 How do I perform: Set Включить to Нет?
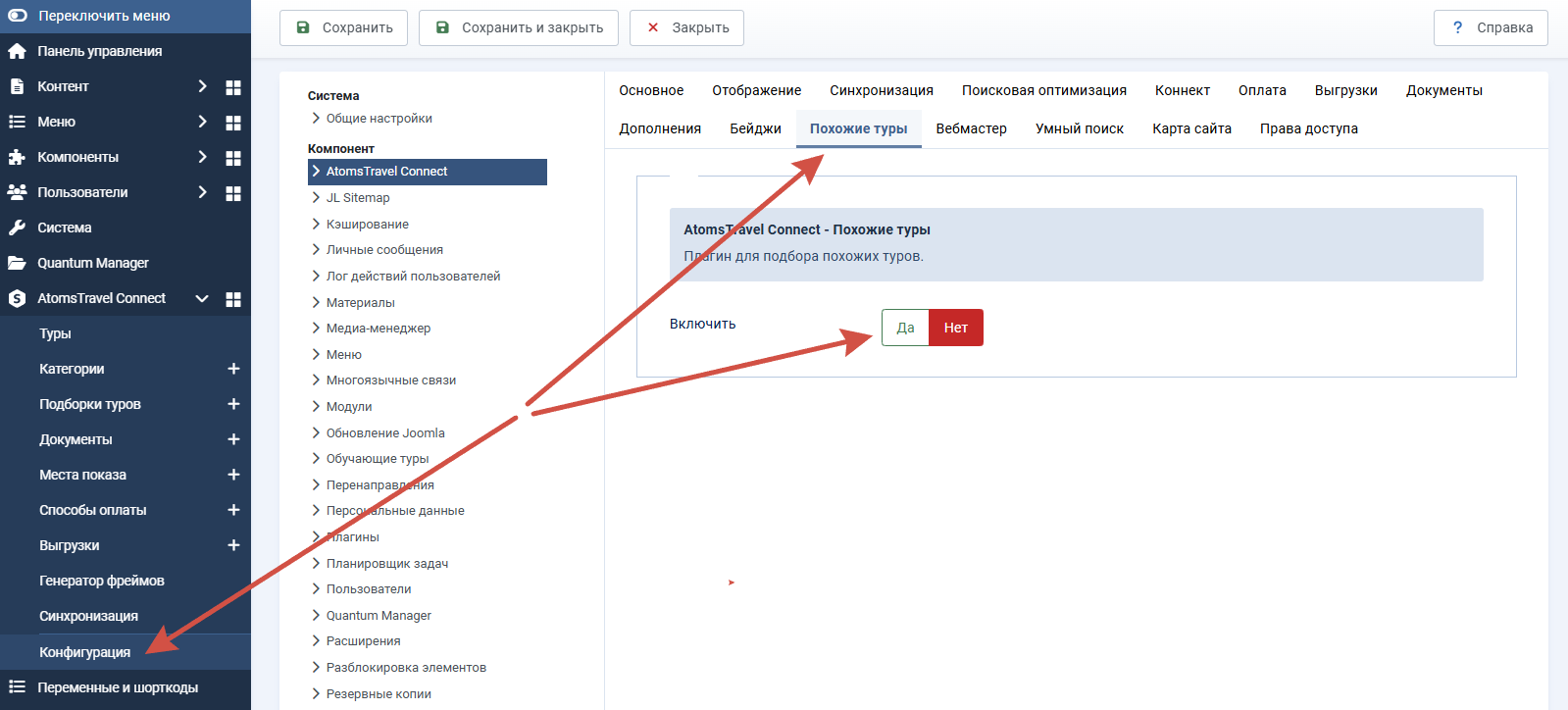[956, 328]
